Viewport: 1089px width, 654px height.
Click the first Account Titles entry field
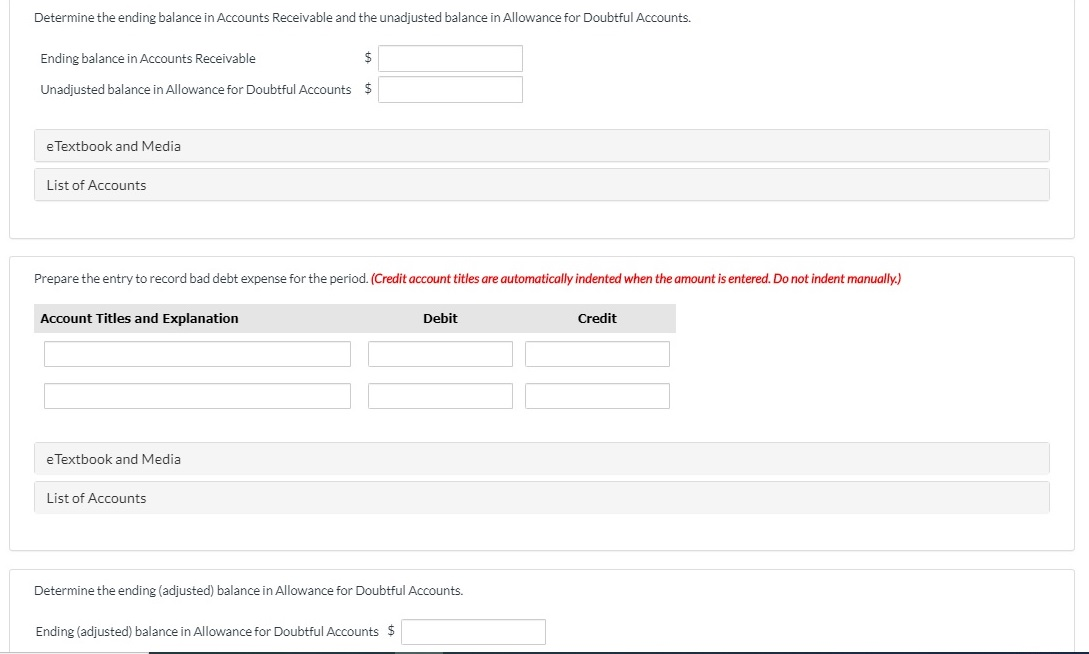pyautogui.click(x=196, y=353)
